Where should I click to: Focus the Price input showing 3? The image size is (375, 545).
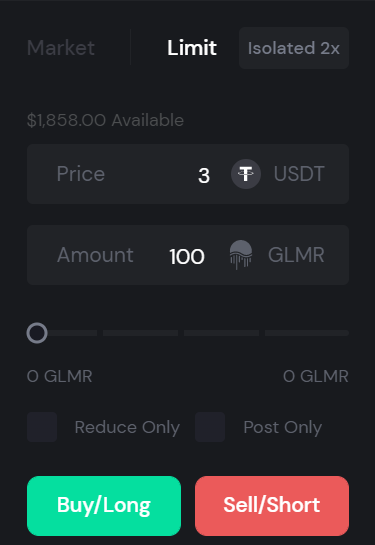pos(188,174)
